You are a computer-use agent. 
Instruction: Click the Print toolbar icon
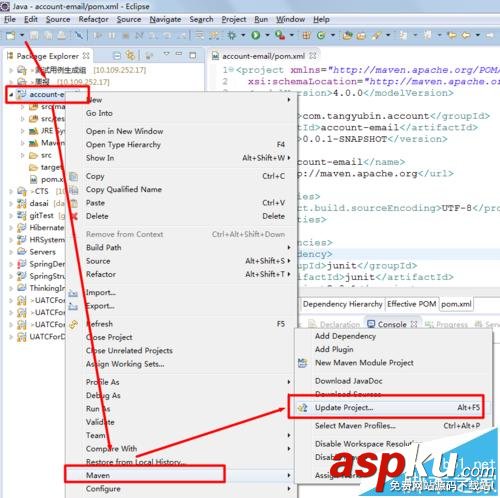click(61, 35)
